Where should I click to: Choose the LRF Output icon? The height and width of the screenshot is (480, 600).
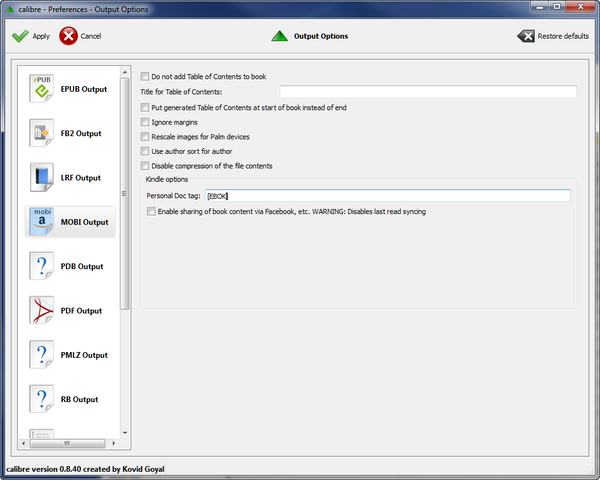tap(42, 178)
